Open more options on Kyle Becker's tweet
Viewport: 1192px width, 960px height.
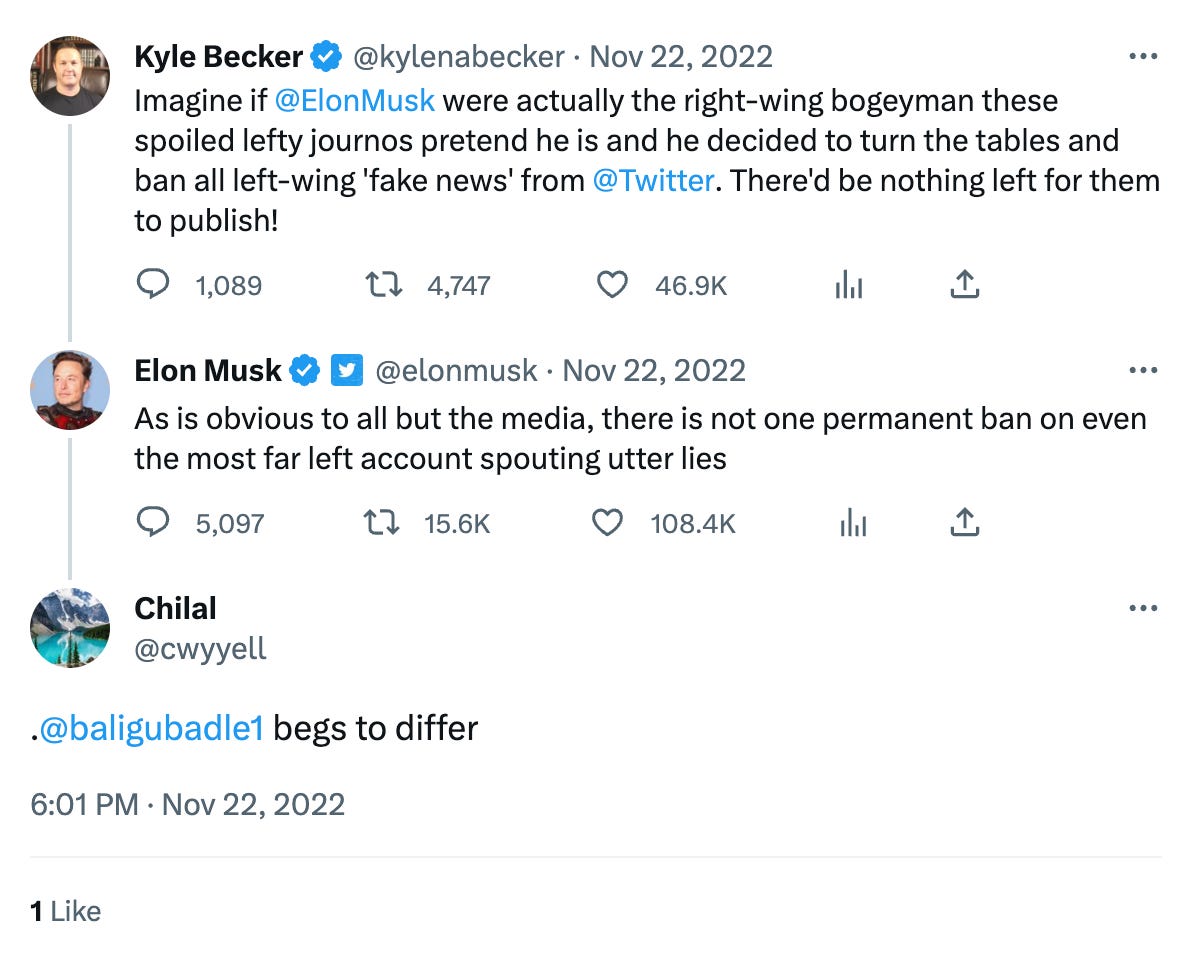[1141, 56]
